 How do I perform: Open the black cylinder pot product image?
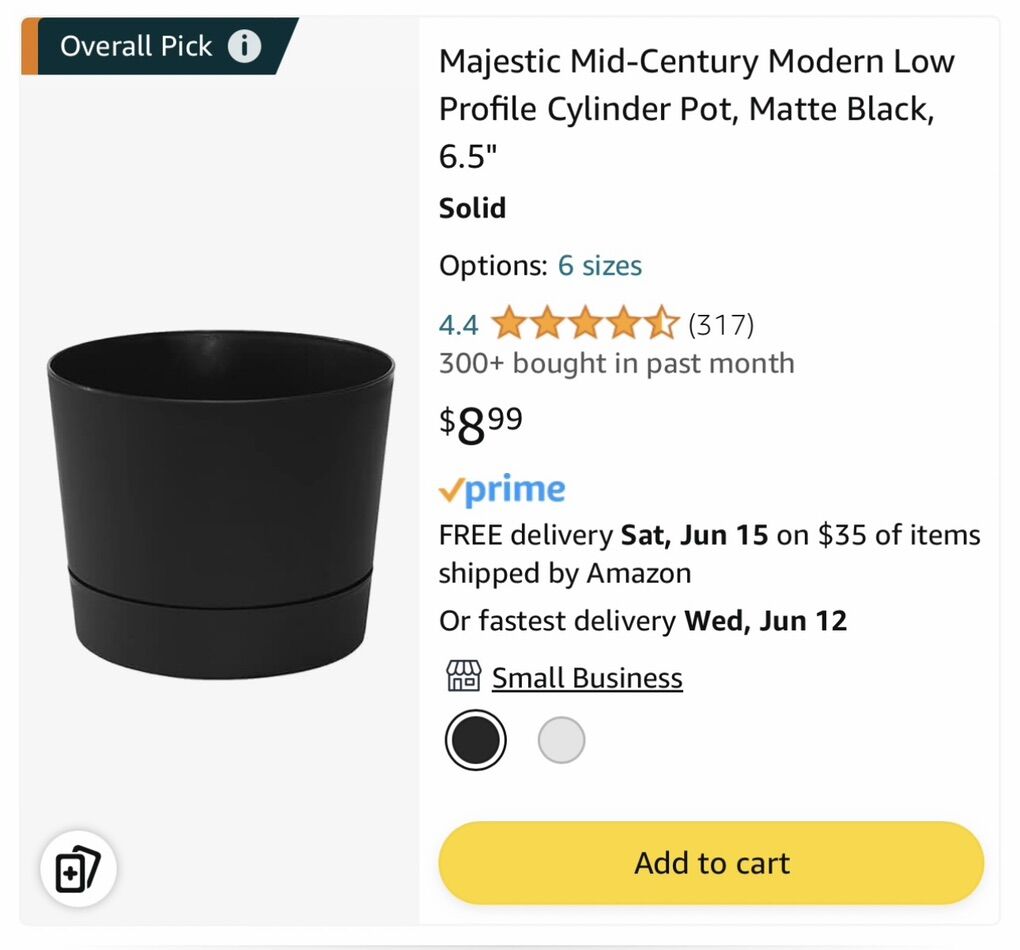tap(220, 505)
